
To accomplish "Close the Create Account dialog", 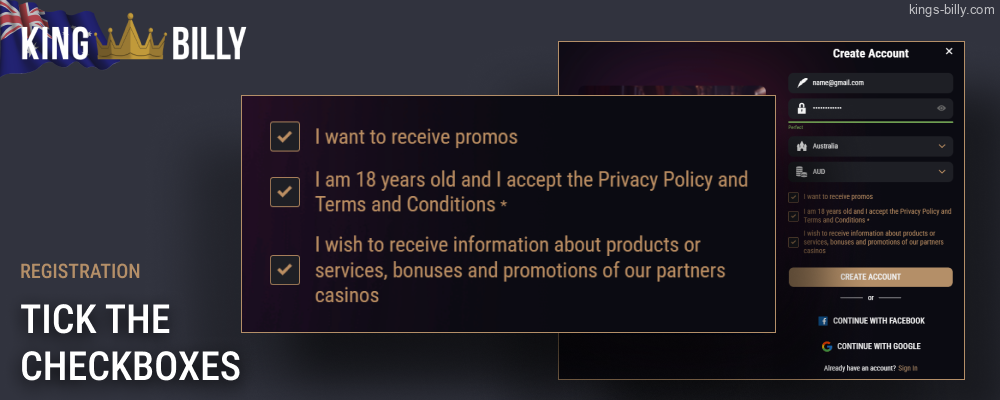I will pos(949,51).
